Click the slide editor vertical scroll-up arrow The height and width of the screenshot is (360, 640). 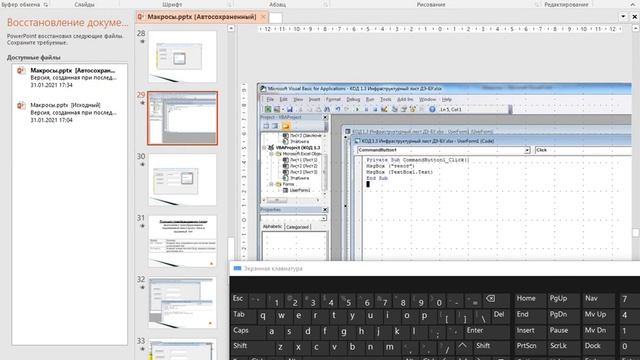coord(636,28)
